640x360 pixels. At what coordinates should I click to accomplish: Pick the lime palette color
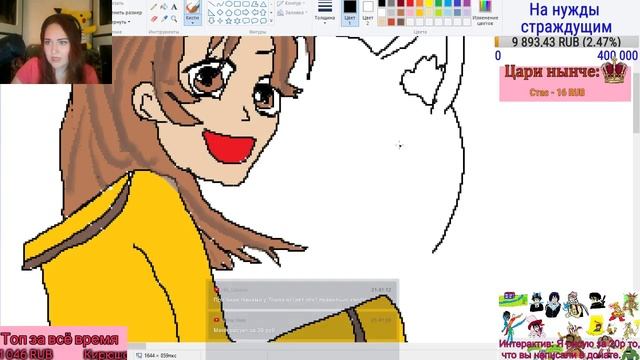[438, 12]
